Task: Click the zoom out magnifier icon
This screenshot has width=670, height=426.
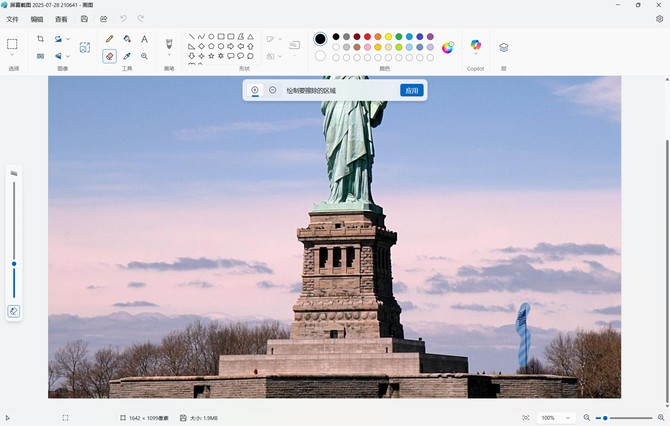Action: (587, 417)
